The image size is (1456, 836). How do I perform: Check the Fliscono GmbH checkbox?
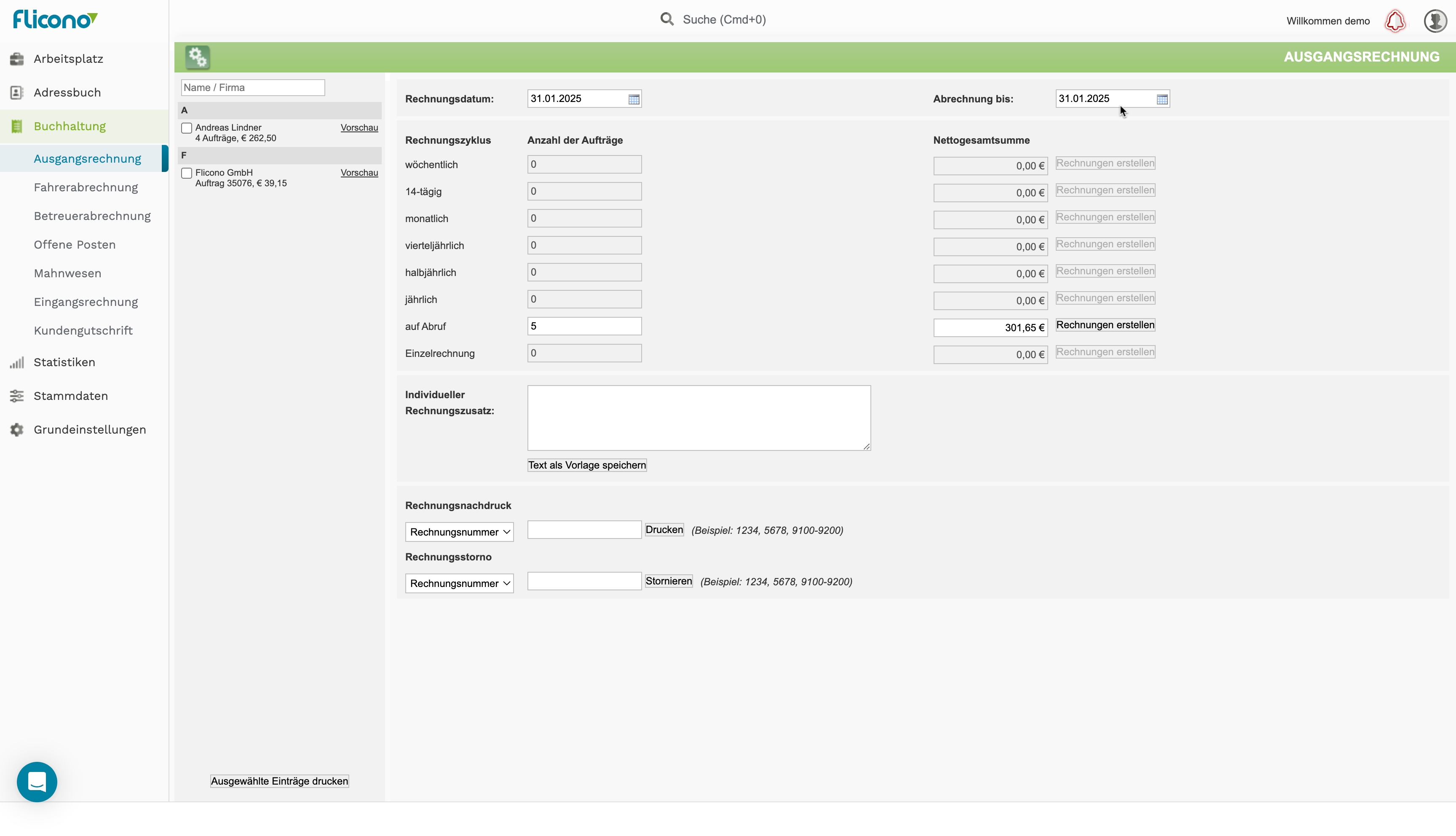[187, 173]
